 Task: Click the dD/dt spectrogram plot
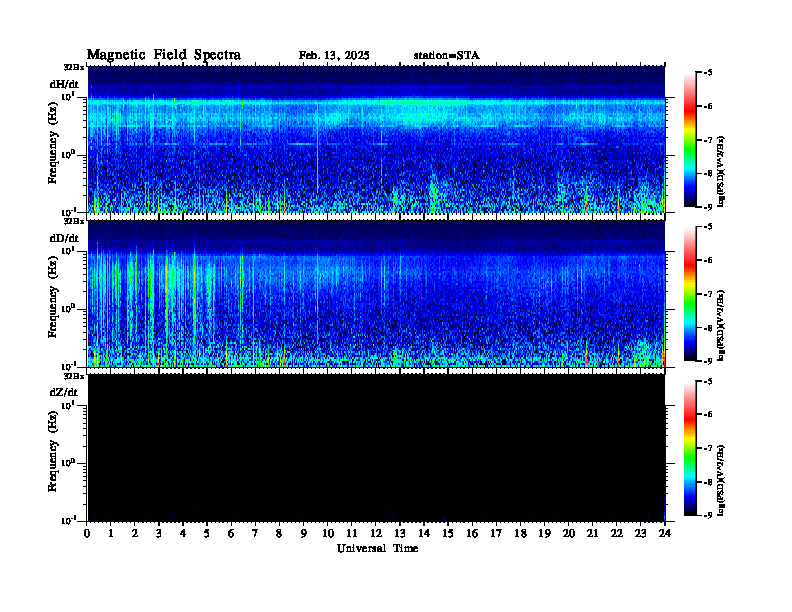click(376, 293)
